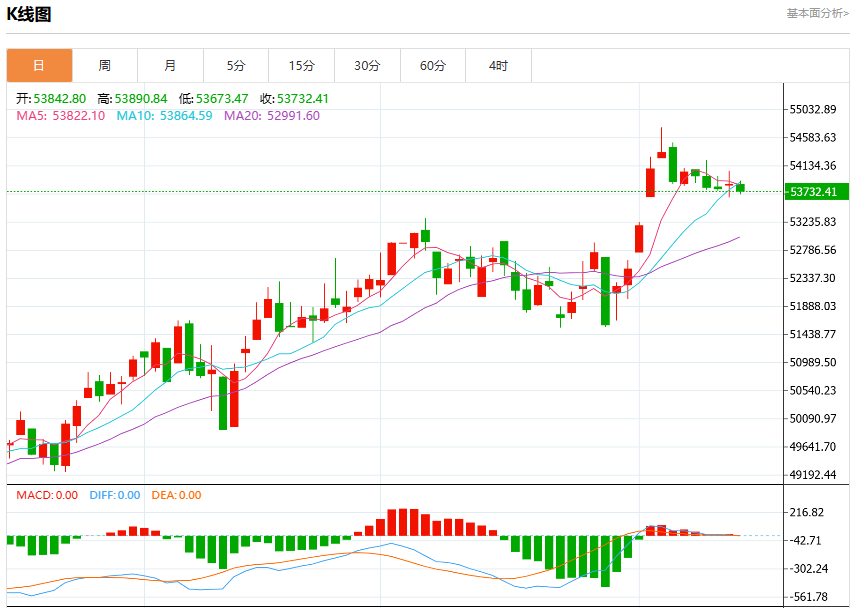Open the 30分 interval tab

click(367, 66)
